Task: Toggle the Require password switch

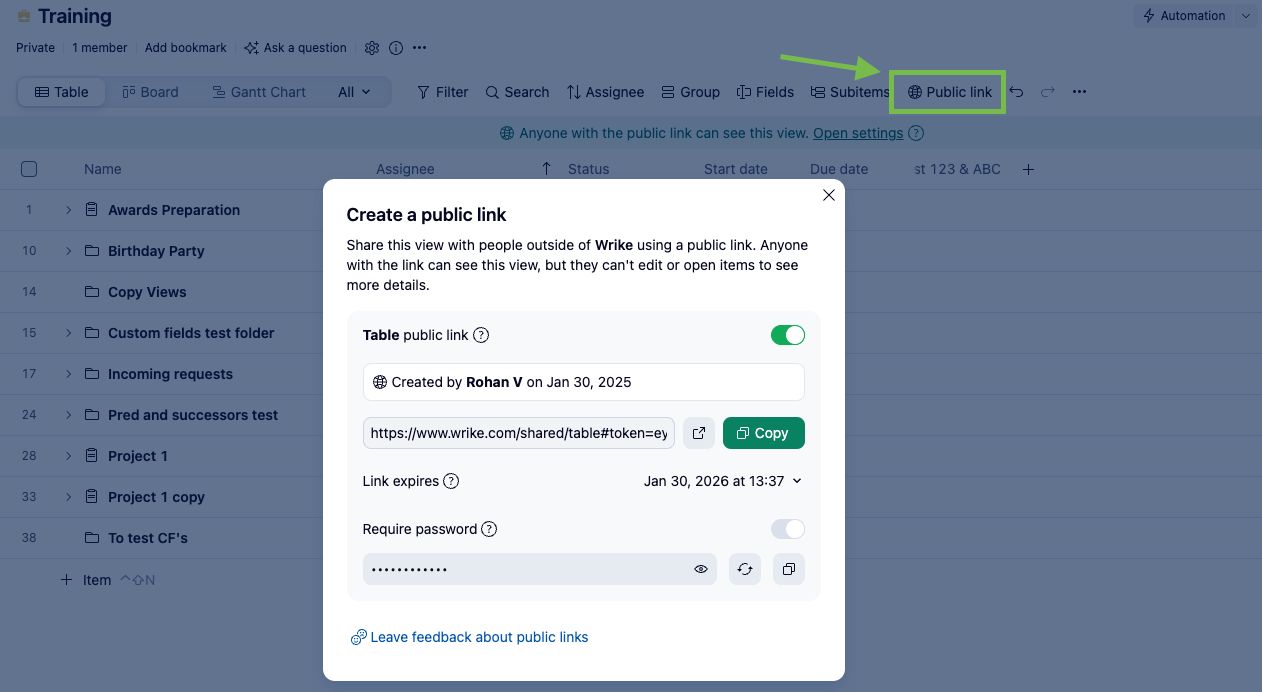Action: 788,529
